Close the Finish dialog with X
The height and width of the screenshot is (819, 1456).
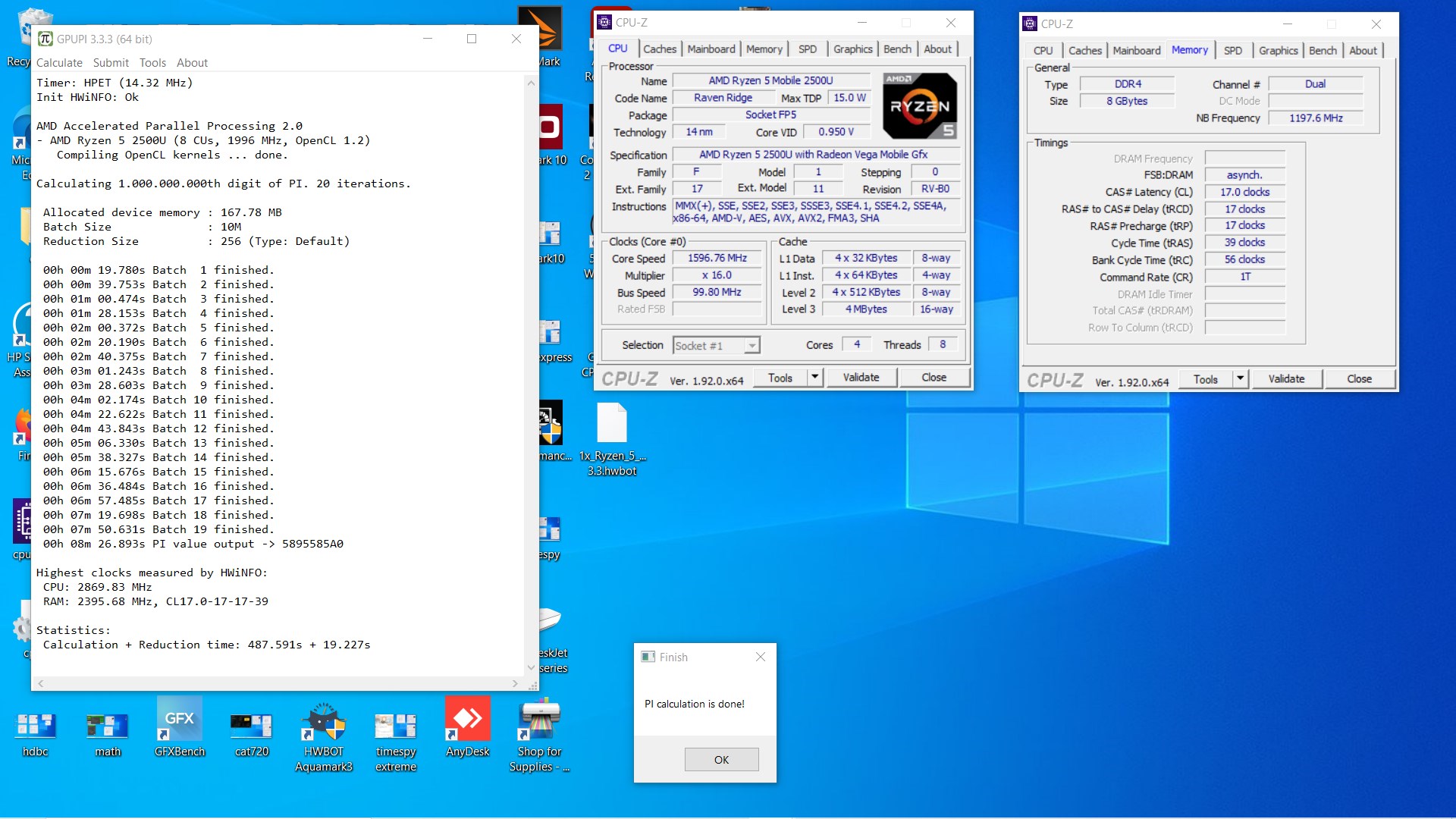point(761,657)
